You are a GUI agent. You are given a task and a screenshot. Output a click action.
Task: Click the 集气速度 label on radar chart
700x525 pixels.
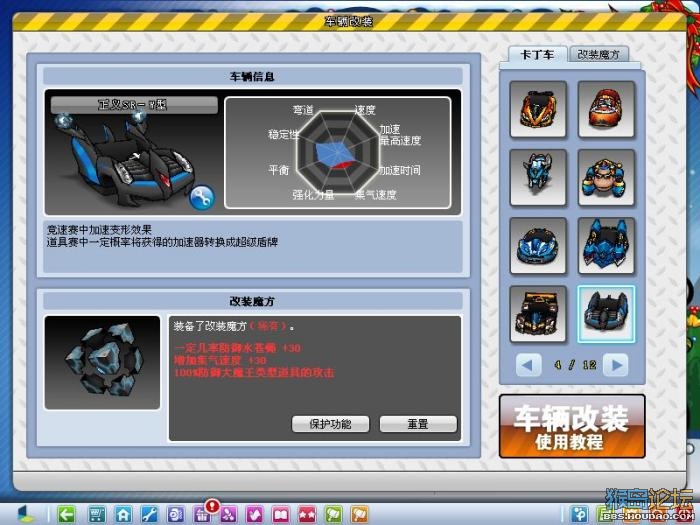click(x=375, y=195)
